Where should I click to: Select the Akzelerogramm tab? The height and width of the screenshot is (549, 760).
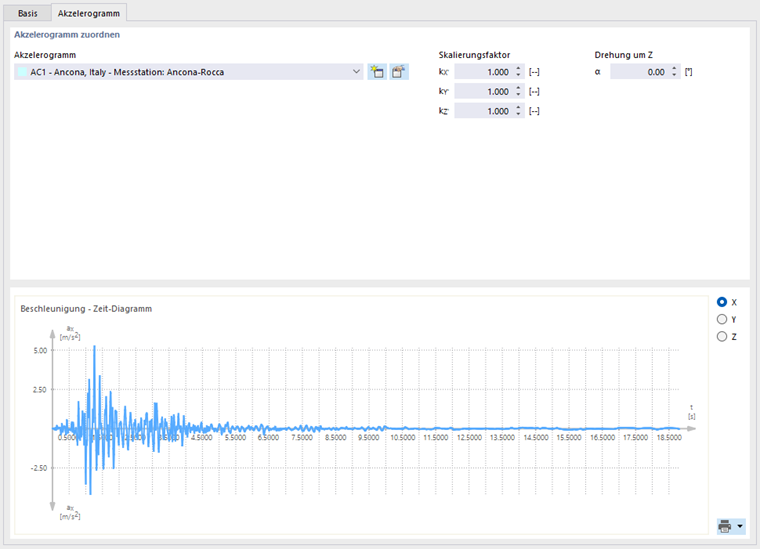[x=89, y=13]
